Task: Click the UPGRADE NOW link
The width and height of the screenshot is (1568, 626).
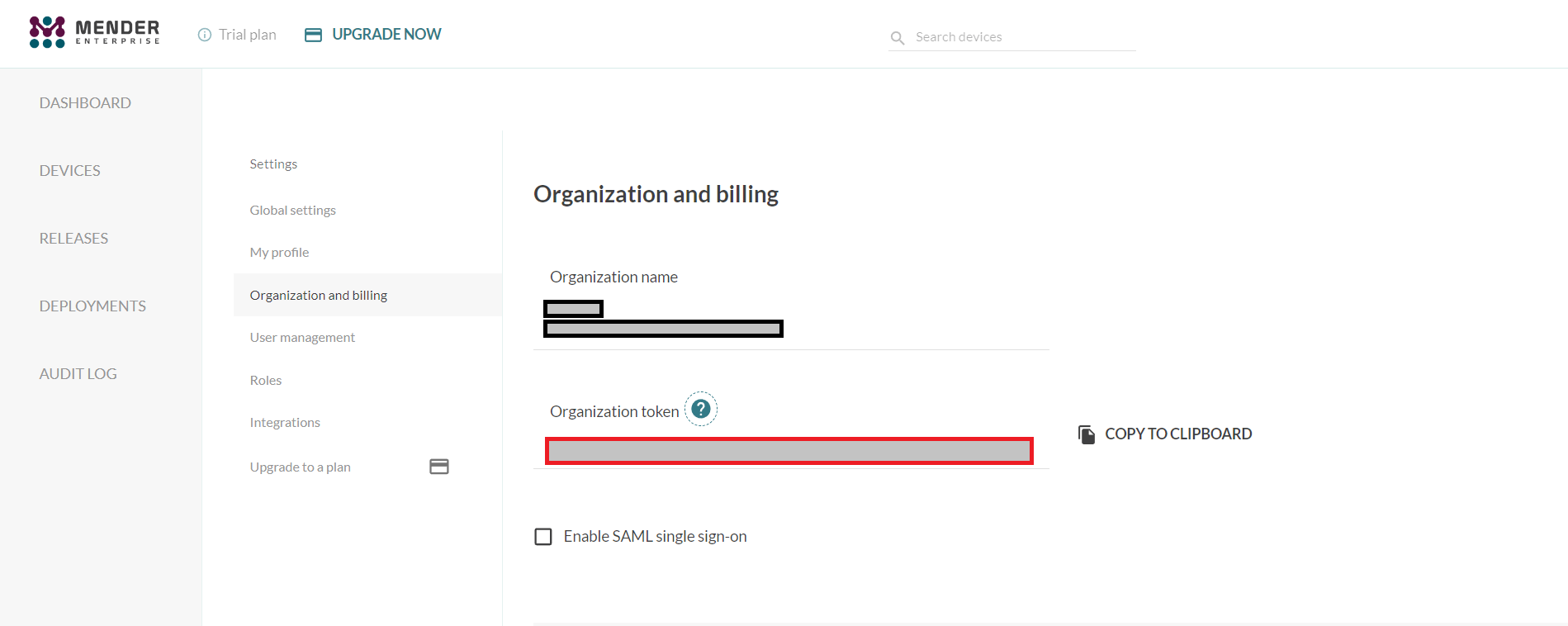Action: [x=386, y=35]
